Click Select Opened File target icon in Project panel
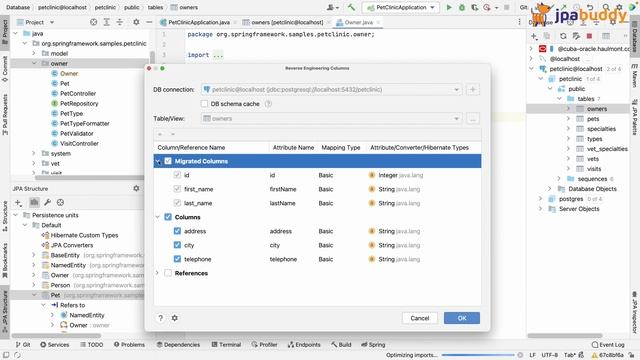 pos(93,22)
